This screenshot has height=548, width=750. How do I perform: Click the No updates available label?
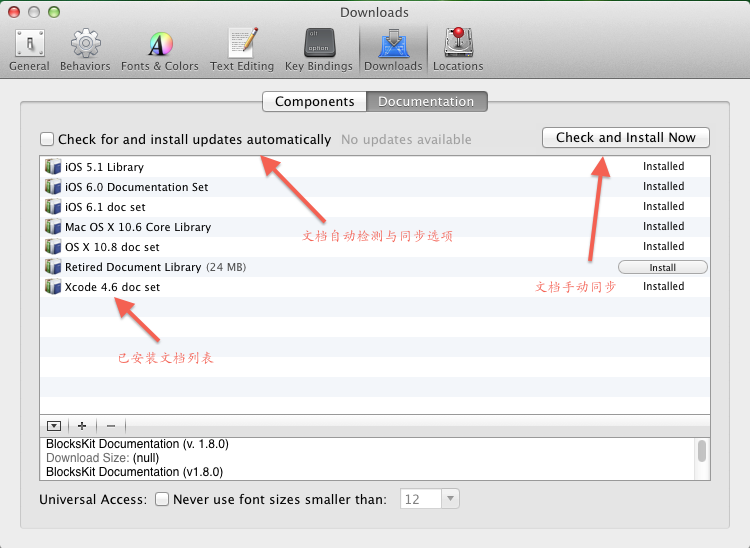[x=406, y=139]
